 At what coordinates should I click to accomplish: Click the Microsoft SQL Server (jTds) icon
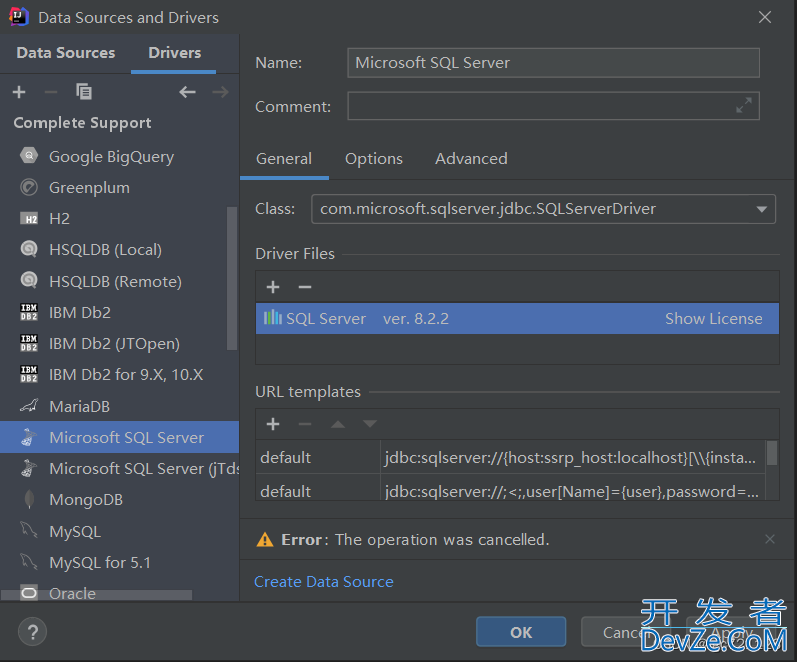[x=29, y=468]
